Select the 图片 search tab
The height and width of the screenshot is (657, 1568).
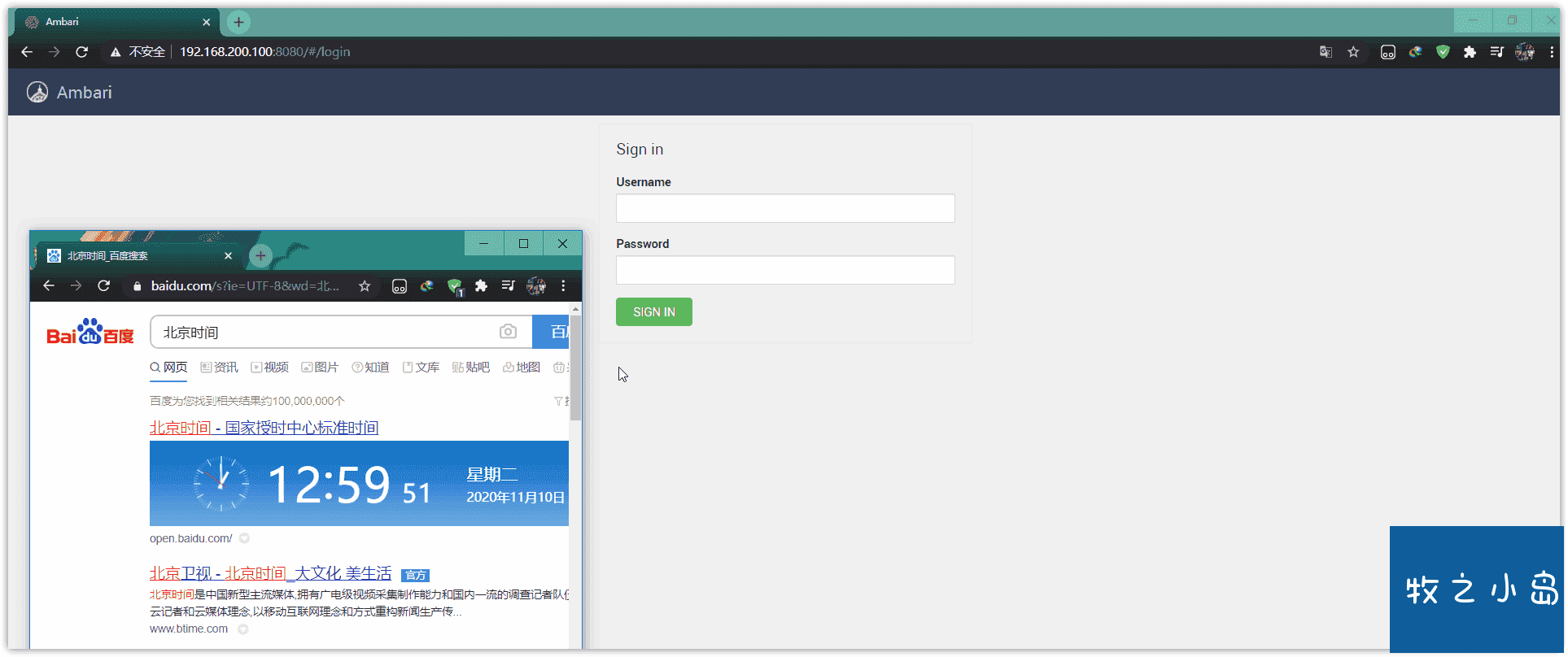[x=320, y=368]
